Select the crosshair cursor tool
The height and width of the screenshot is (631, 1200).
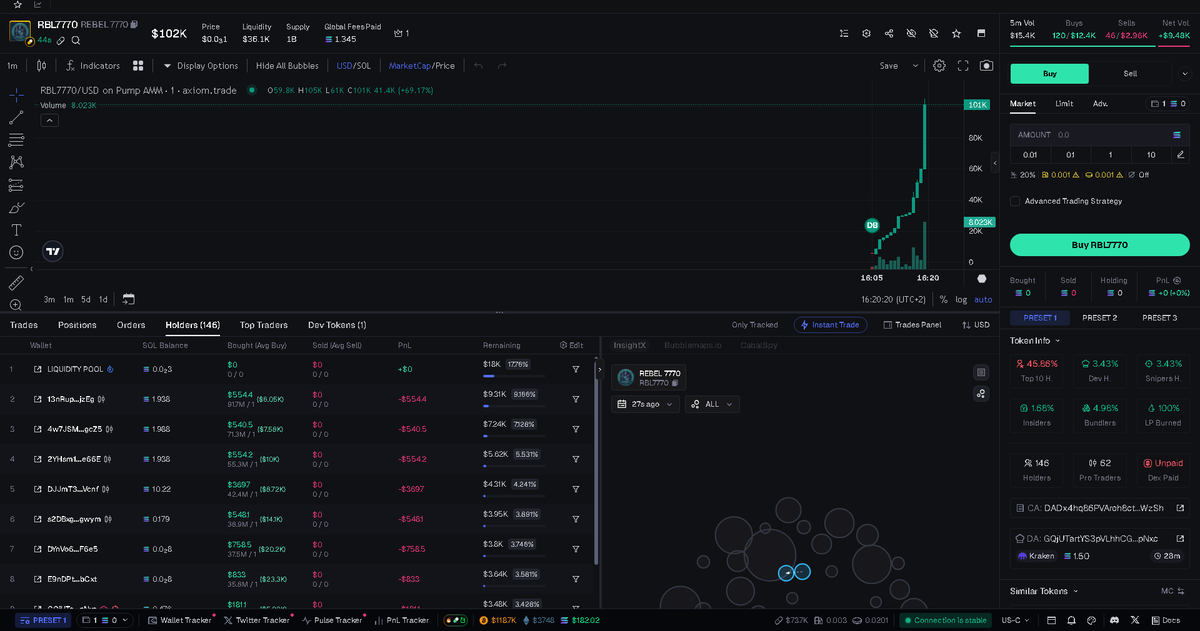[16, 94]
